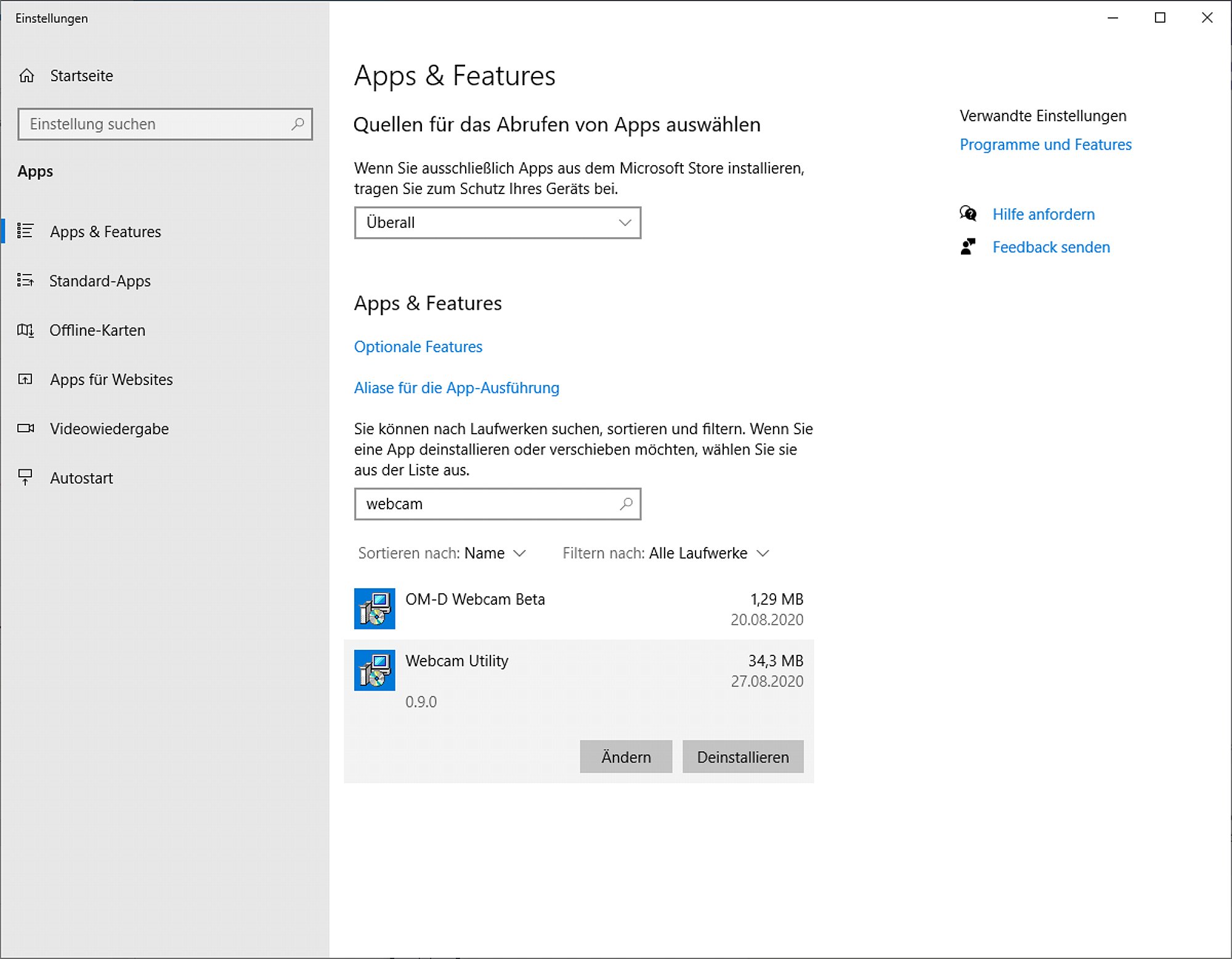Click the Ändern button for Webcam Utility
Image resolution: width=1232 pixels, height=959 pixels.
tap(626, 756)
